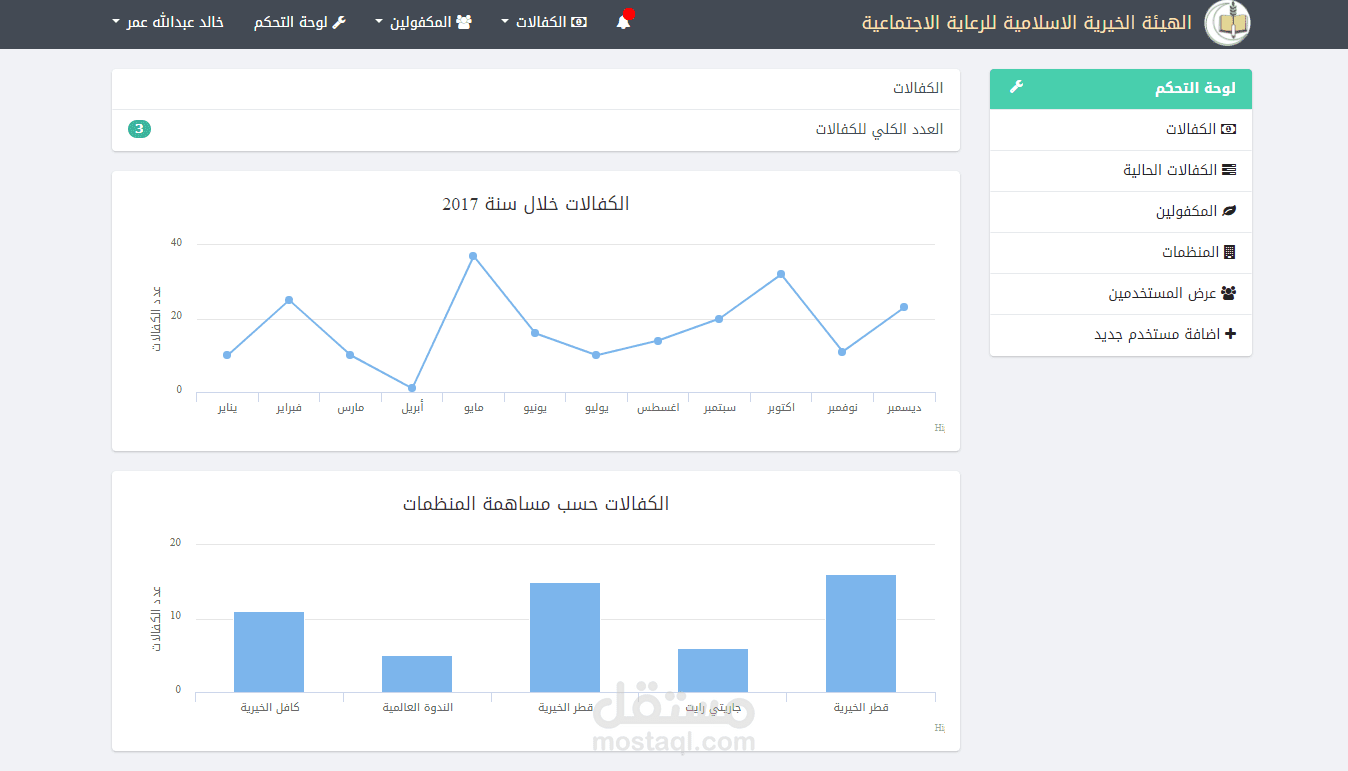
Task: Click the يونيو axis label
Action: point(535,408)
